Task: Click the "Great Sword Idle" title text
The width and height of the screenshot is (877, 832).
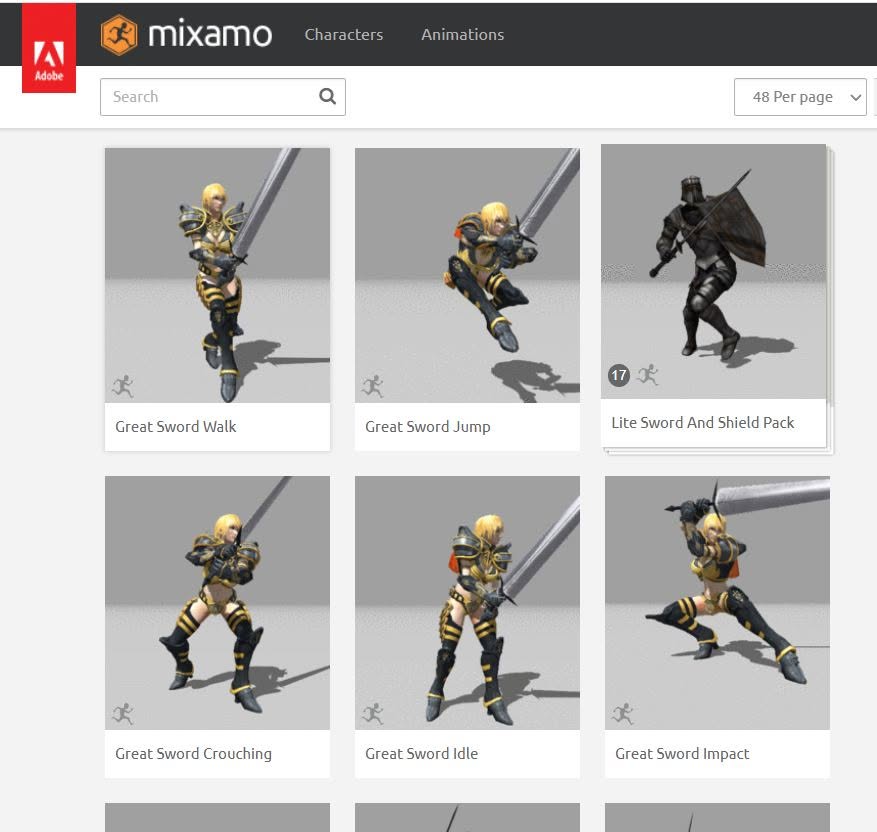Action: (x=422, y=754)
